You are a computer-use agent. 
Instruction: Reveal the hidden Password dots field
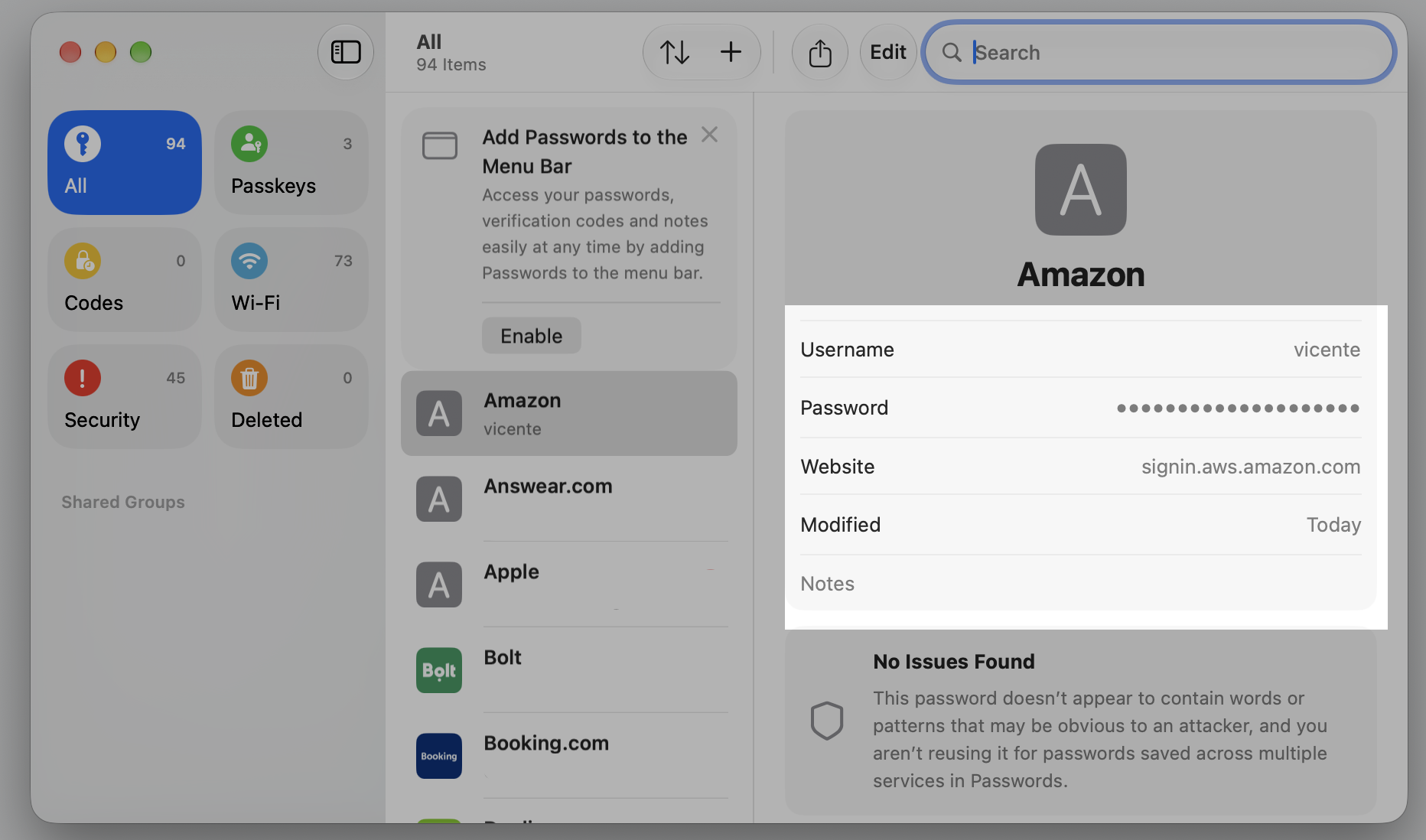click(x=1238, y=408)
